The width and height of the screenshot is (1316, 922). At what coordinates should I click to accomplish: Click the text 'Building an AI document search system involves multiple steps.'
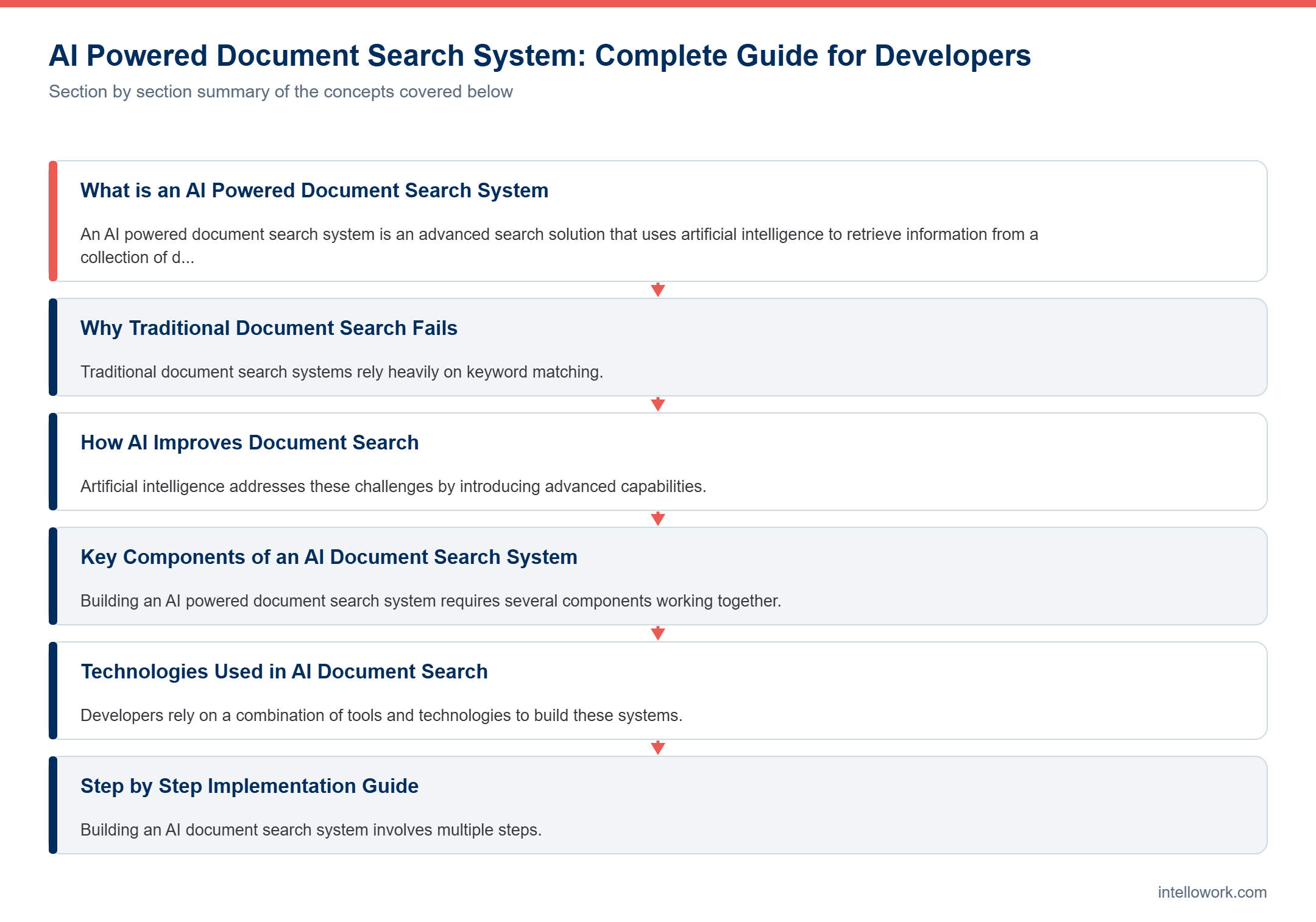(311, 830)
